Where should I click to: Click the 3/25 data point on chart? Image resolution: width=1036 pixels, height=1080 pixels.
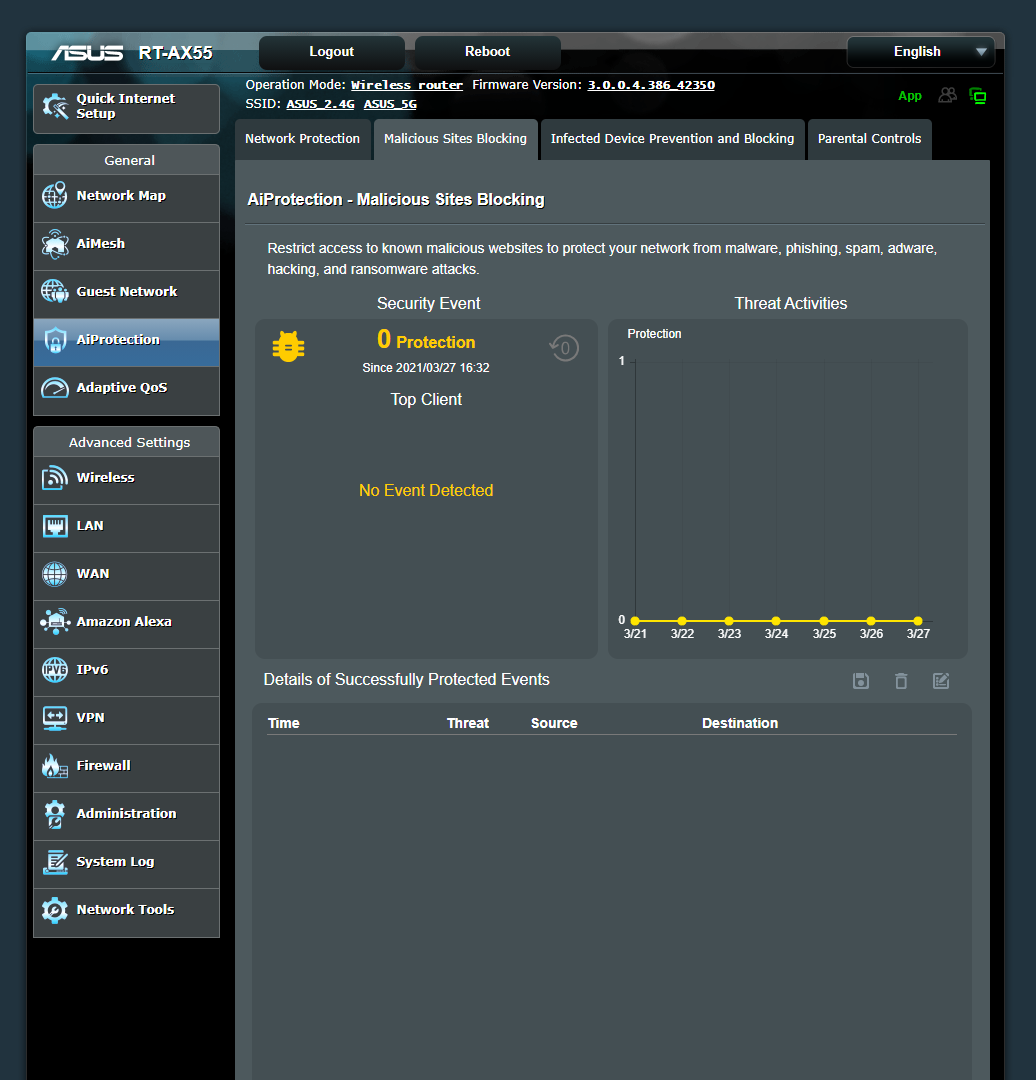tap(824, 621)
